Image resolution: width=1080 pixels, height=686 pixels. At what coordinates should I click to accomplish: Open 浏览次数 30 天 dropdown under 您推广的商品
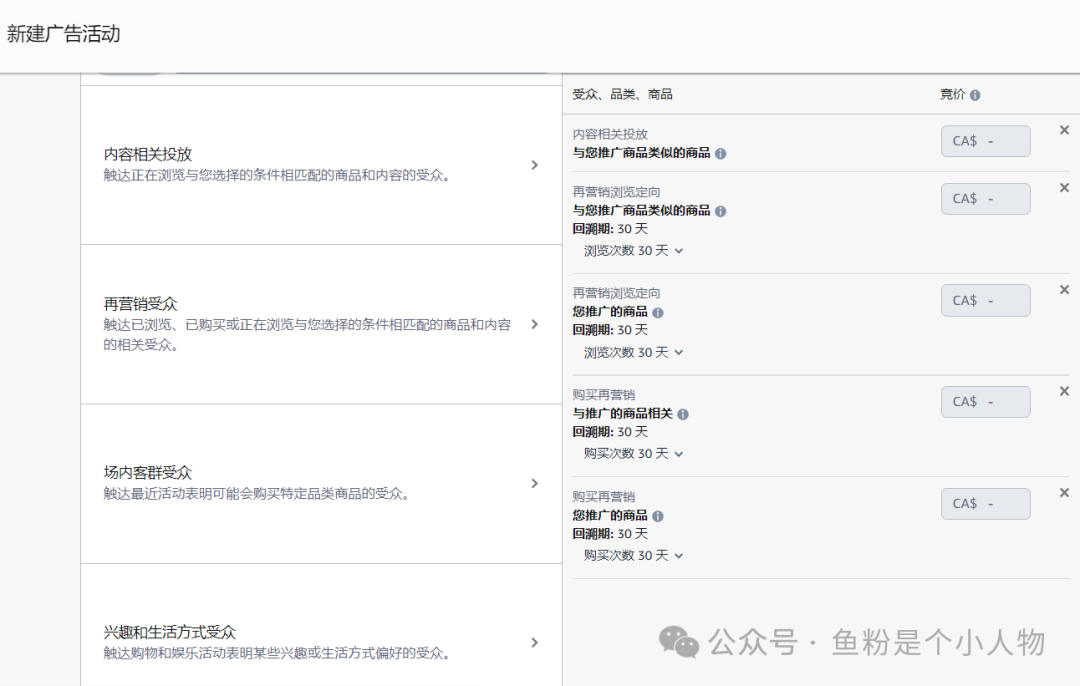tap(633, 353)
